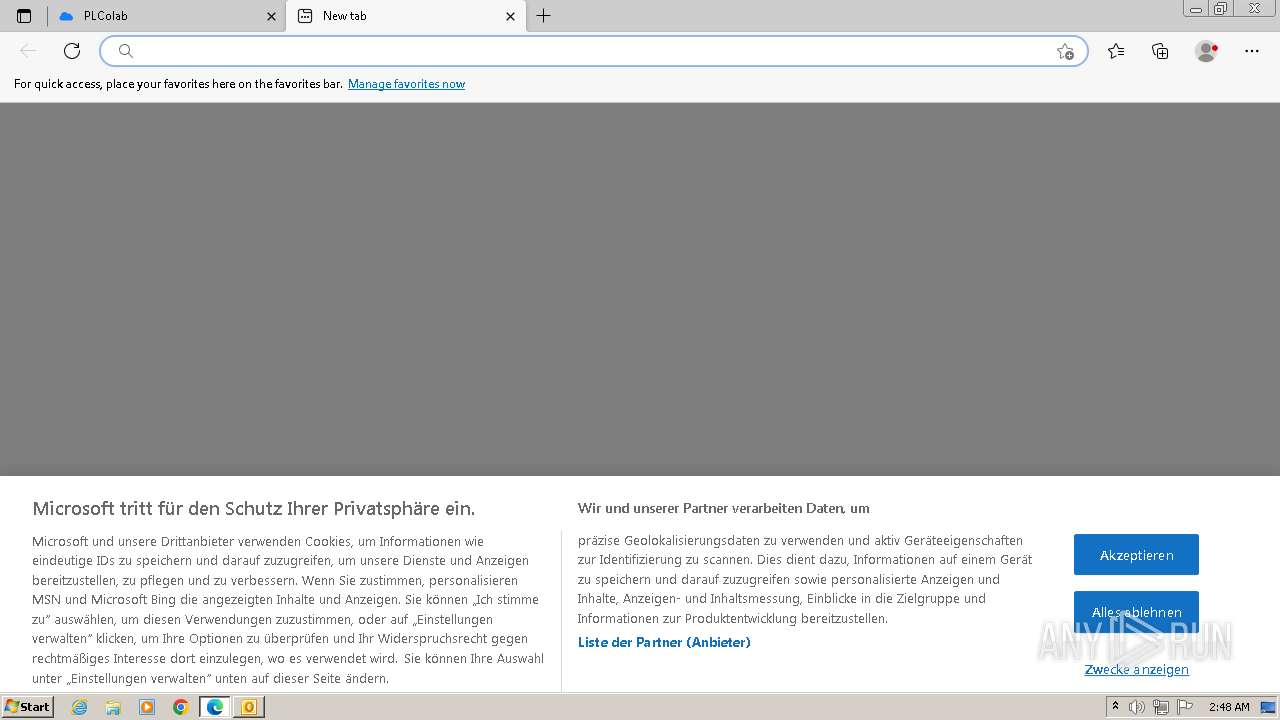Open the Windows Start menu
Viewport: 1280px width, 720px height.
[27, 707]
